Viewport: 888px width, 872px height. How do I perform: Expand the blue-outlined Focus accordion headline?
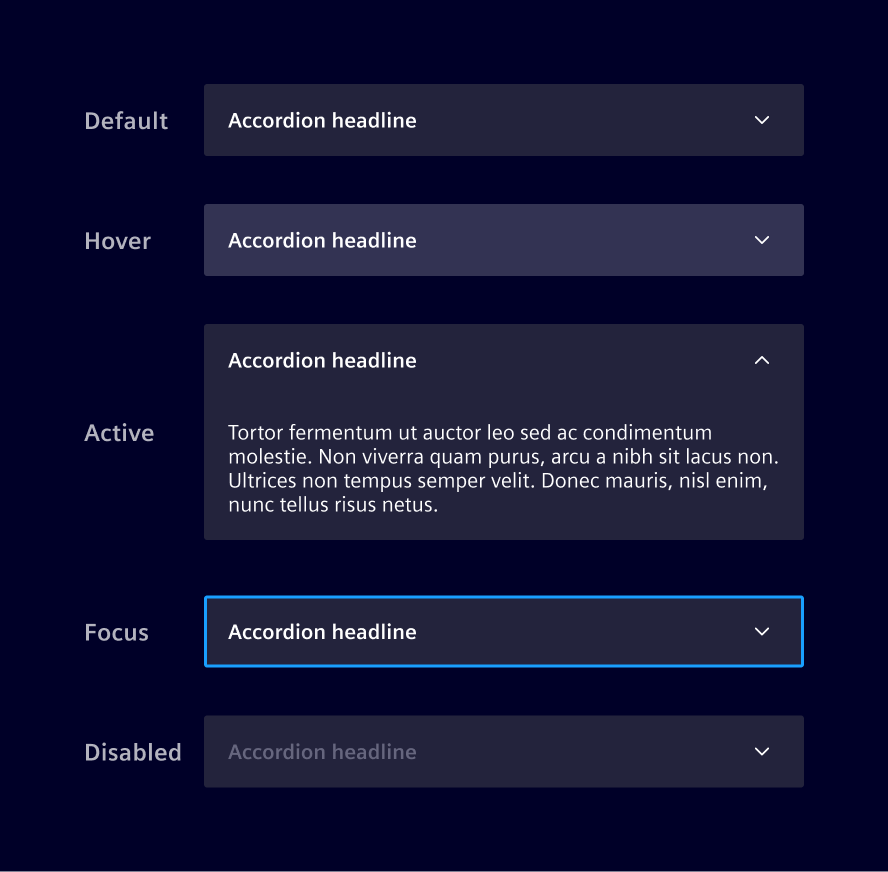[322, 632]
